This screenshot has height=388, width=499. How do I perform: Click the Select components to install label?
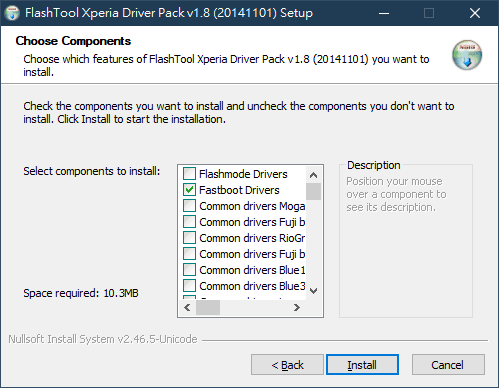click(92, 171)
